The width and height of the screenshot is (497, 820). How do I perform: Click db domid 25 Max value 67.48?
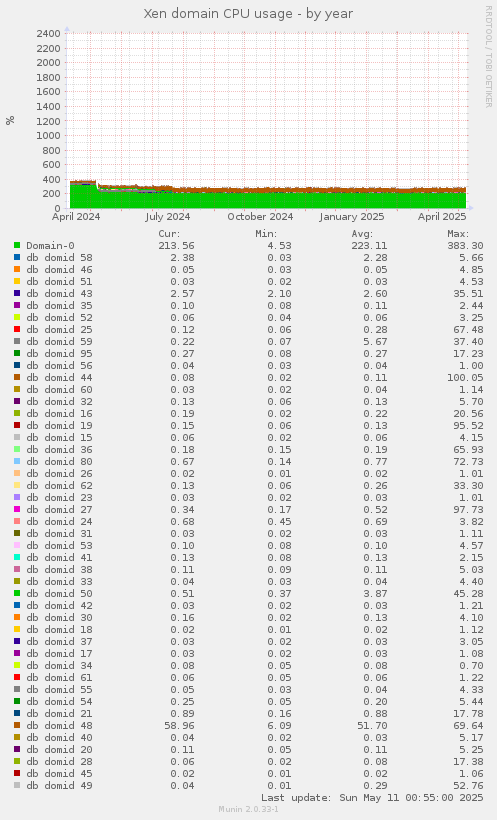point(468,329)
